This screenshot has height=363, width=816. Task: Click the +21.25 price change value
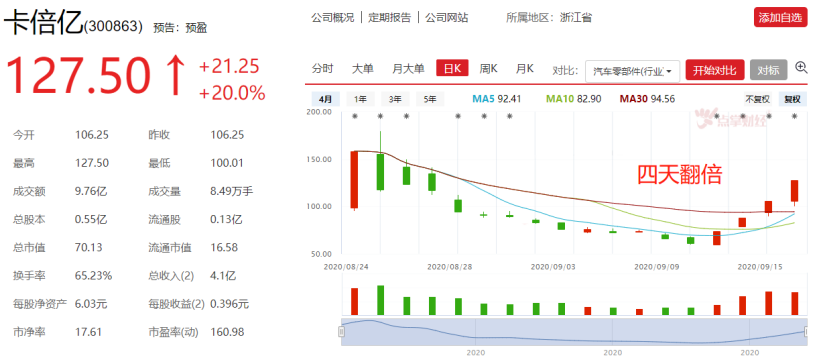tap(229, 67)
